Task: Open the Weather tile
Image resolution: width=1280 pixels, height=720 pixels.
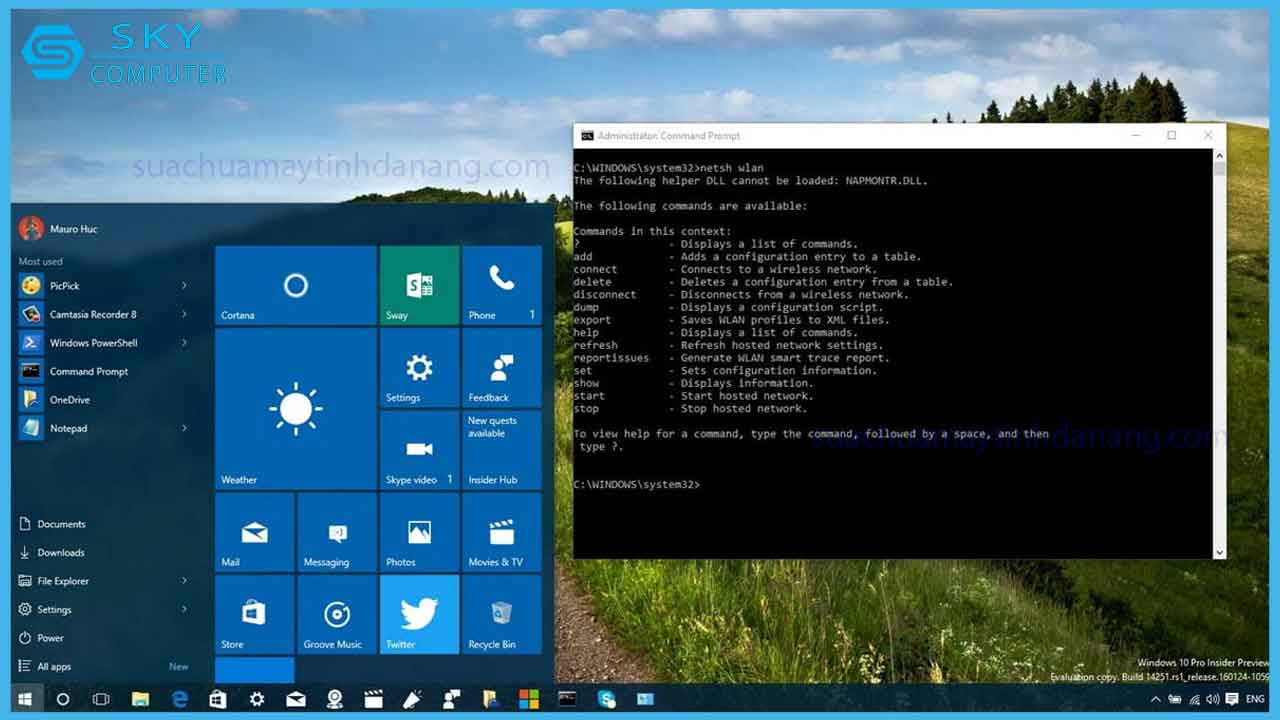Action: click(x=294, y=410)
